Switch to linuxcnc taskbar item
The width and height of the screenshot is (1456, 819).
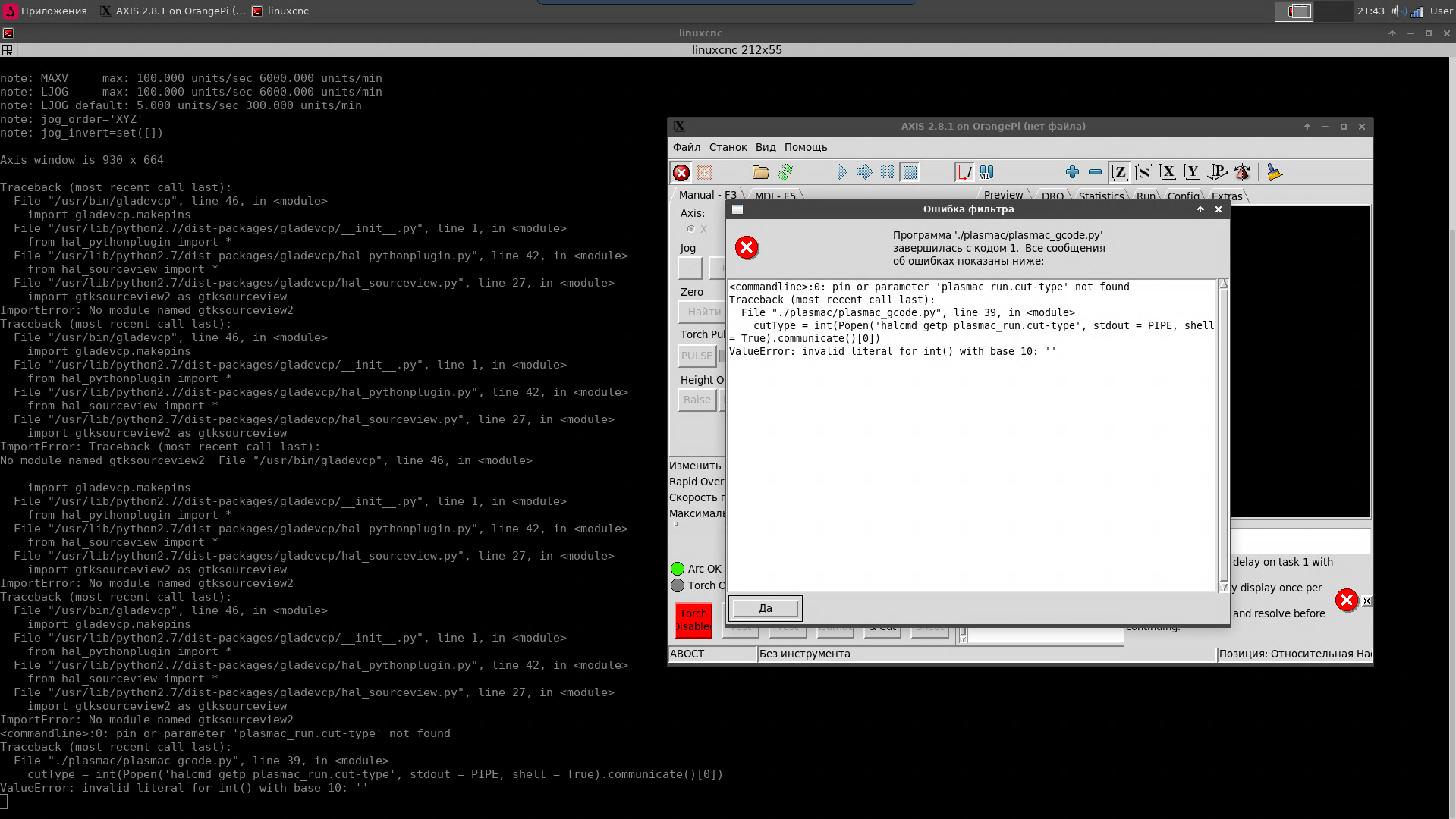pyautogui.click(x=280, y=11)
